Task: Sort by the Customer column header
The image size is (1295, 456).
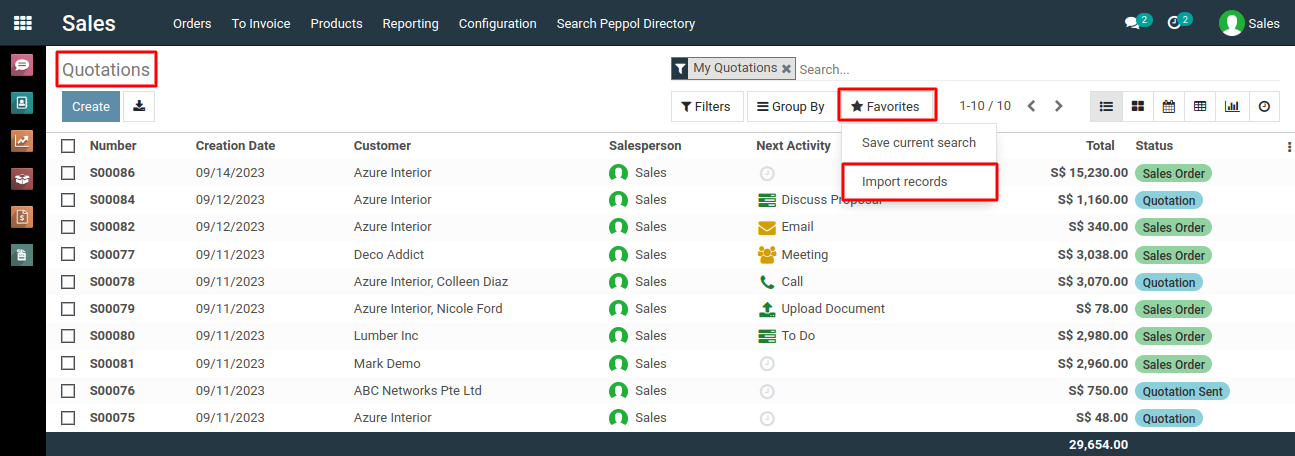Action: 382,146
